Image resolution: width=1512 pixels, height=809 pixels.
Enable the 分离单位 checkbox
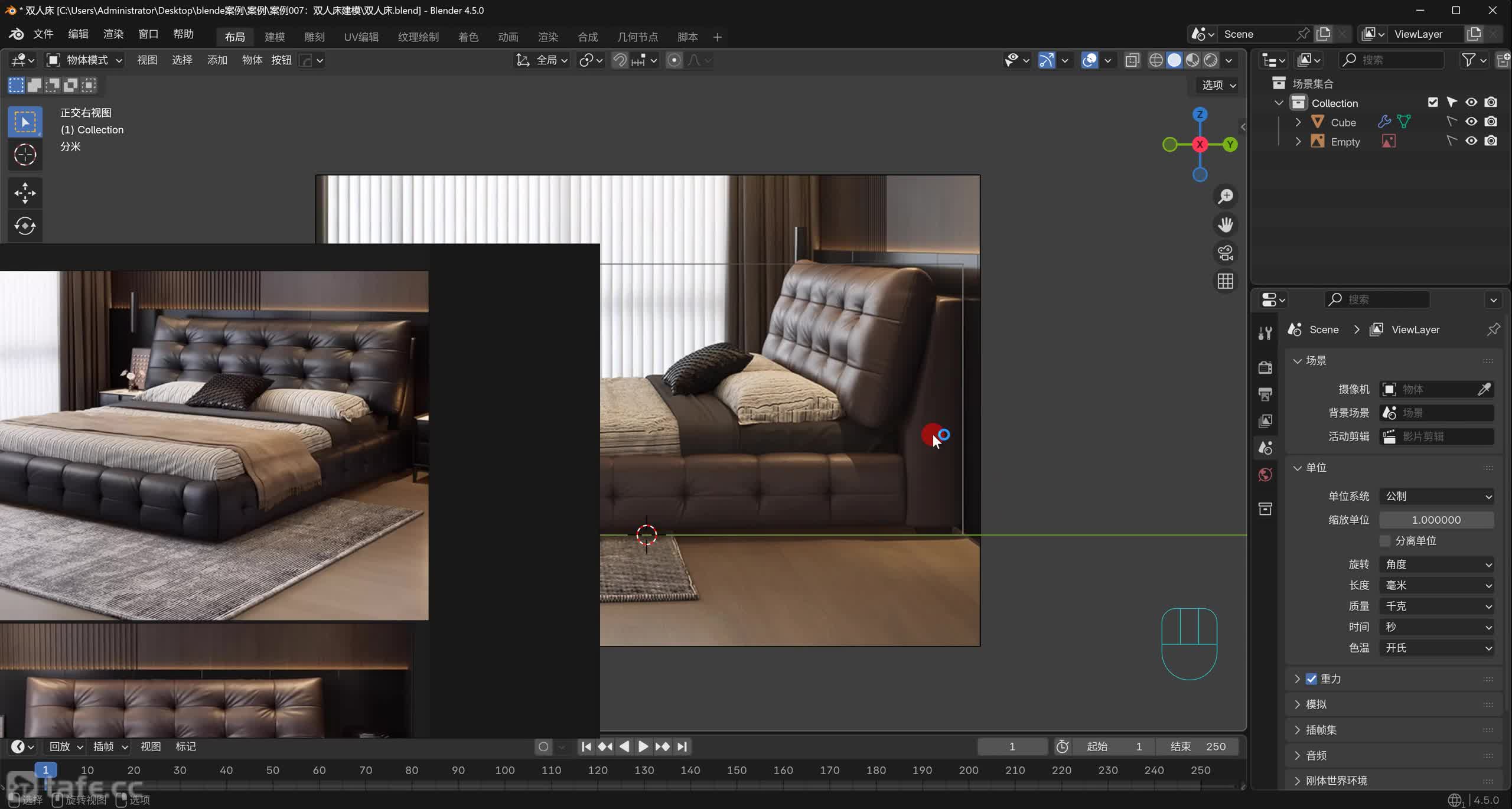pos(1385,541)
